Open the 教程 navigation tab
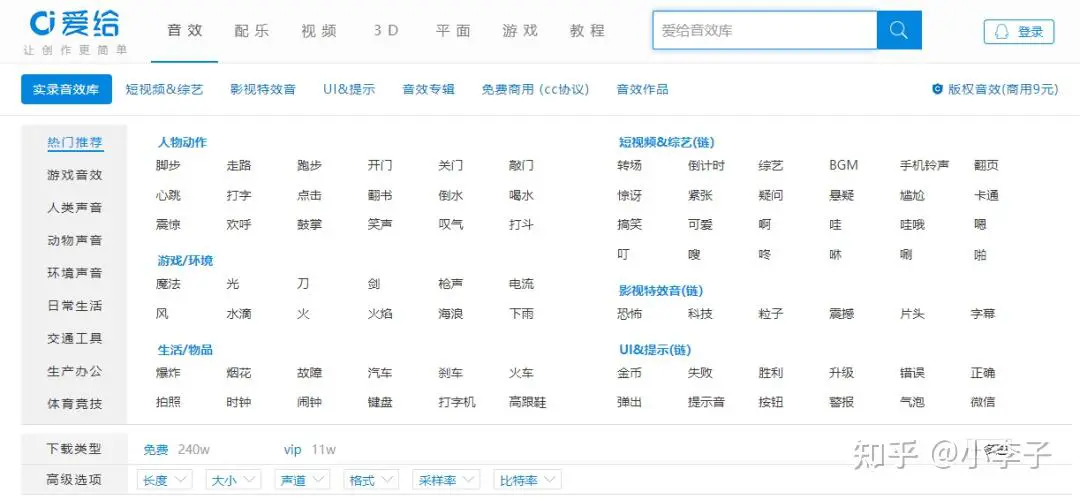 pyautogui.click(x=588, y=31)
